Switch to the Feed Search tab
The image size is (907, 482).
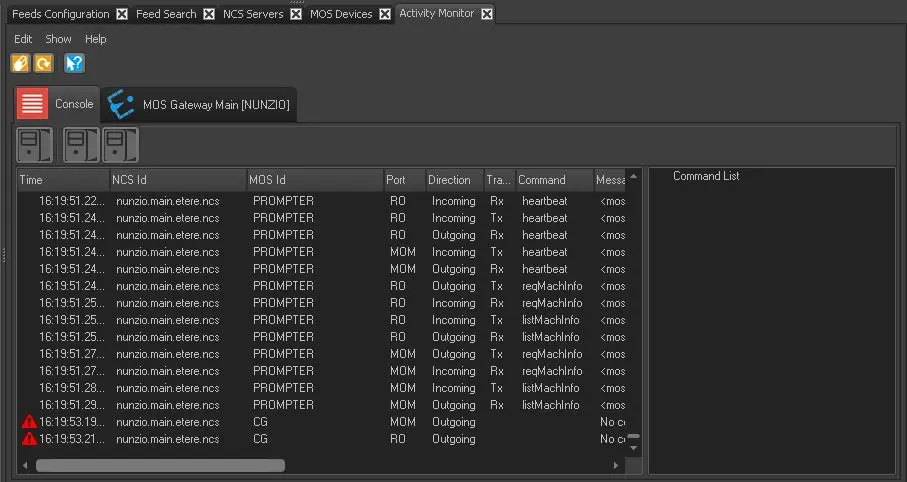166,14
